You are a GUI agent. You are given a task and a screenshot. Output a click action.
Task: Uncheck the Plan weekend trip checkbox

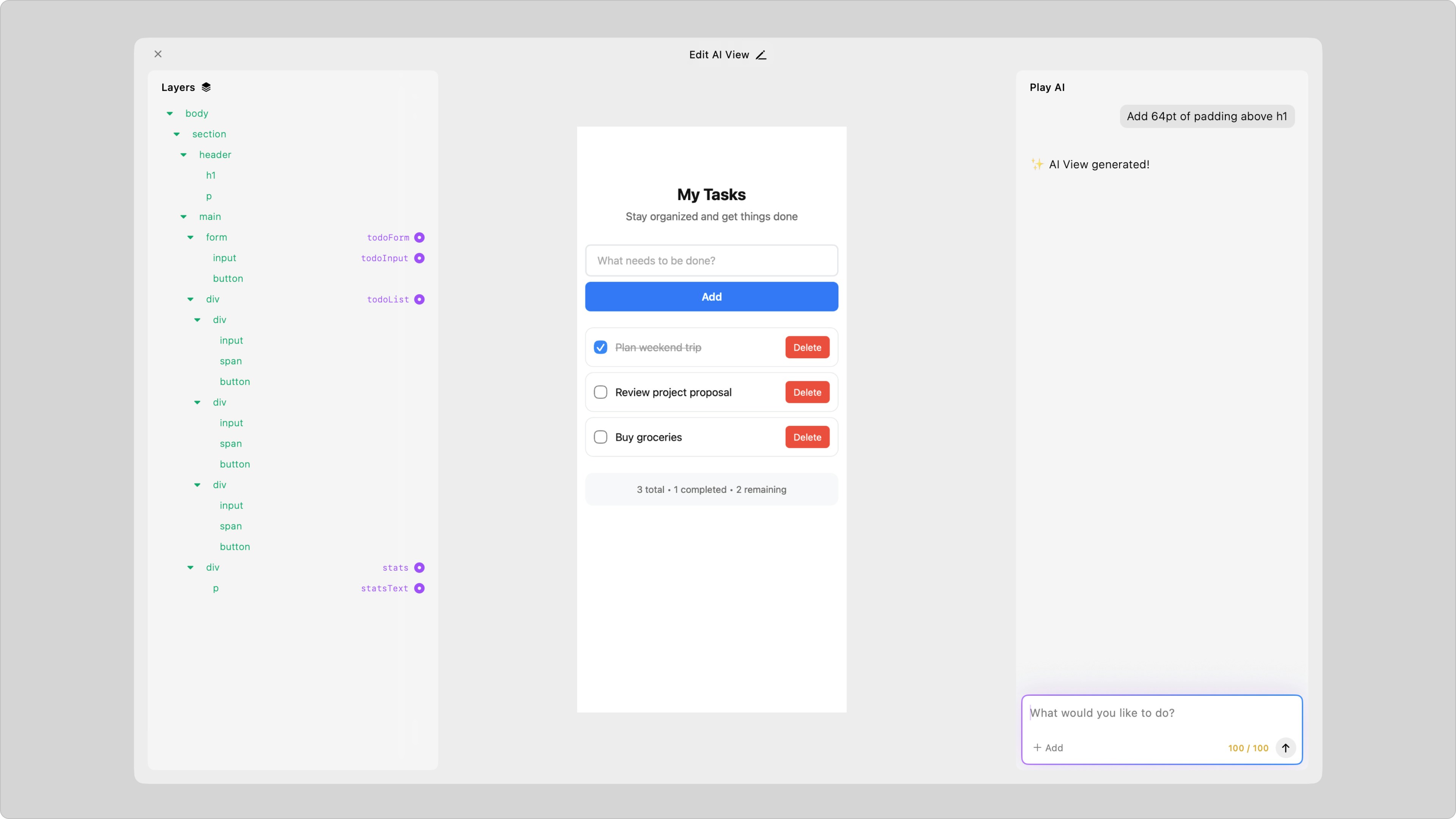tap(600, 347)
